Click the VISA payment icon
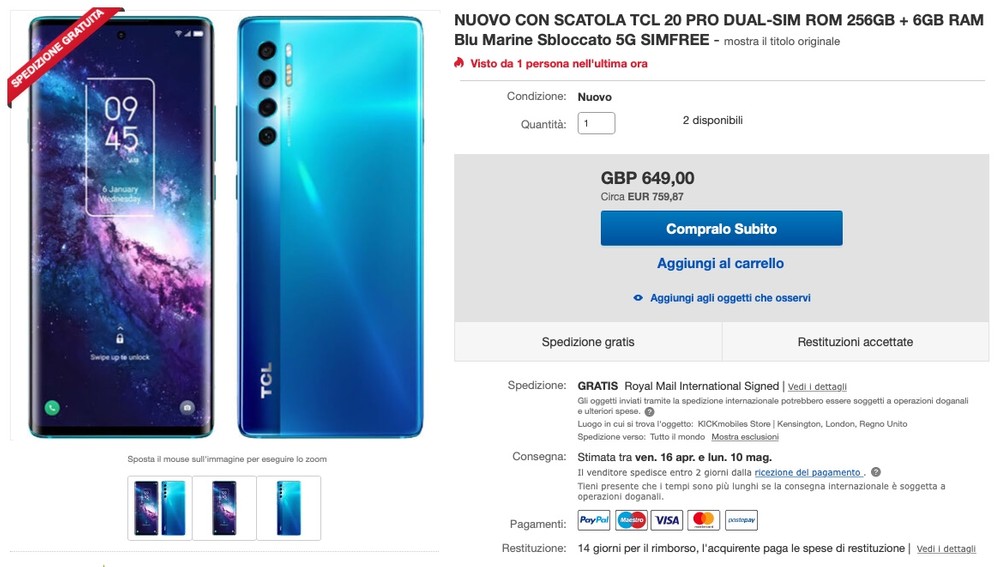This screenshot has height=567, width=1000. 667,520
